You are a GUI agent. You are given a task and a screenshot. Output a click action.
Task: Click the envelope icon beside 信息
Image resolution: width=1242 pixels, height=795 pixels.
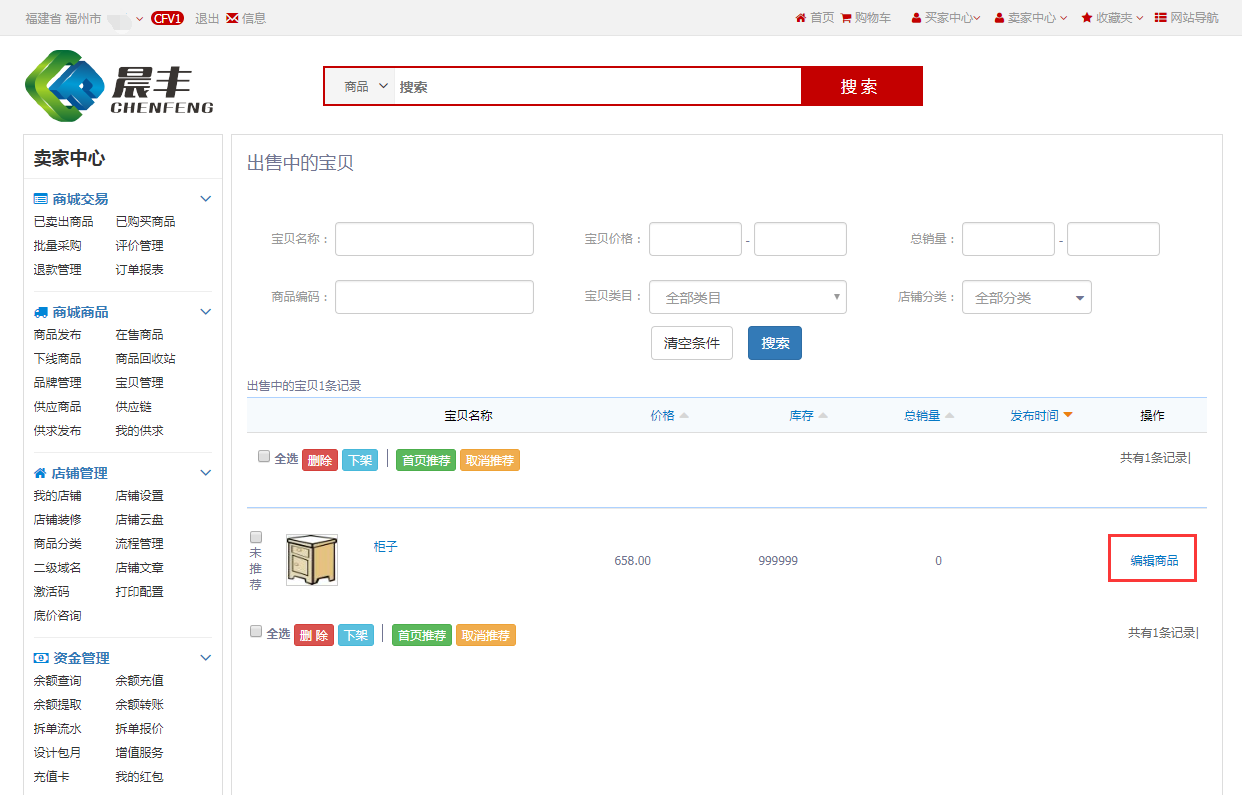point(232,18)
